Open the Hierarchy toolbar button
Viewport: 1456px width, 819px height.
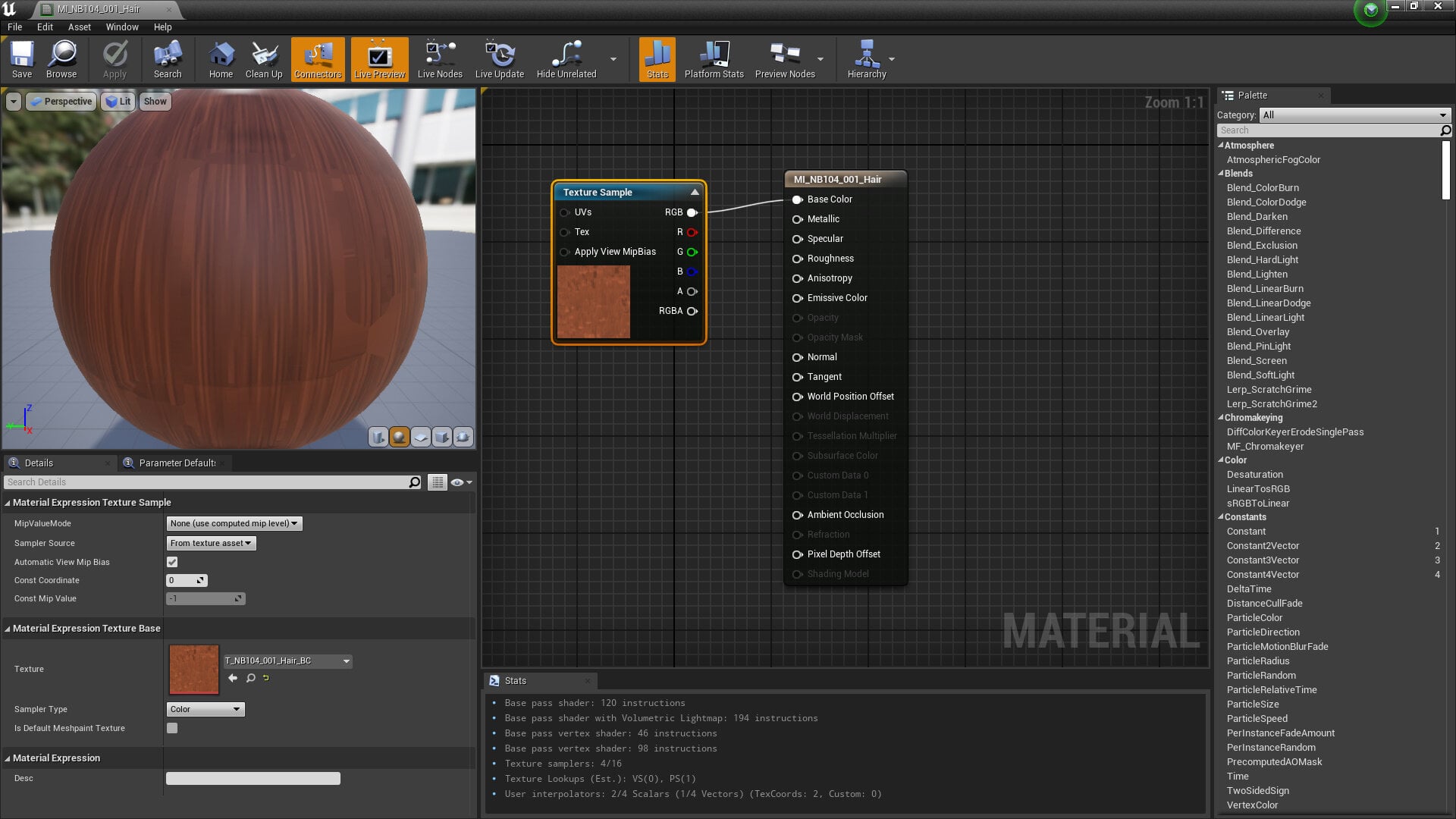[x=867, y=59]
